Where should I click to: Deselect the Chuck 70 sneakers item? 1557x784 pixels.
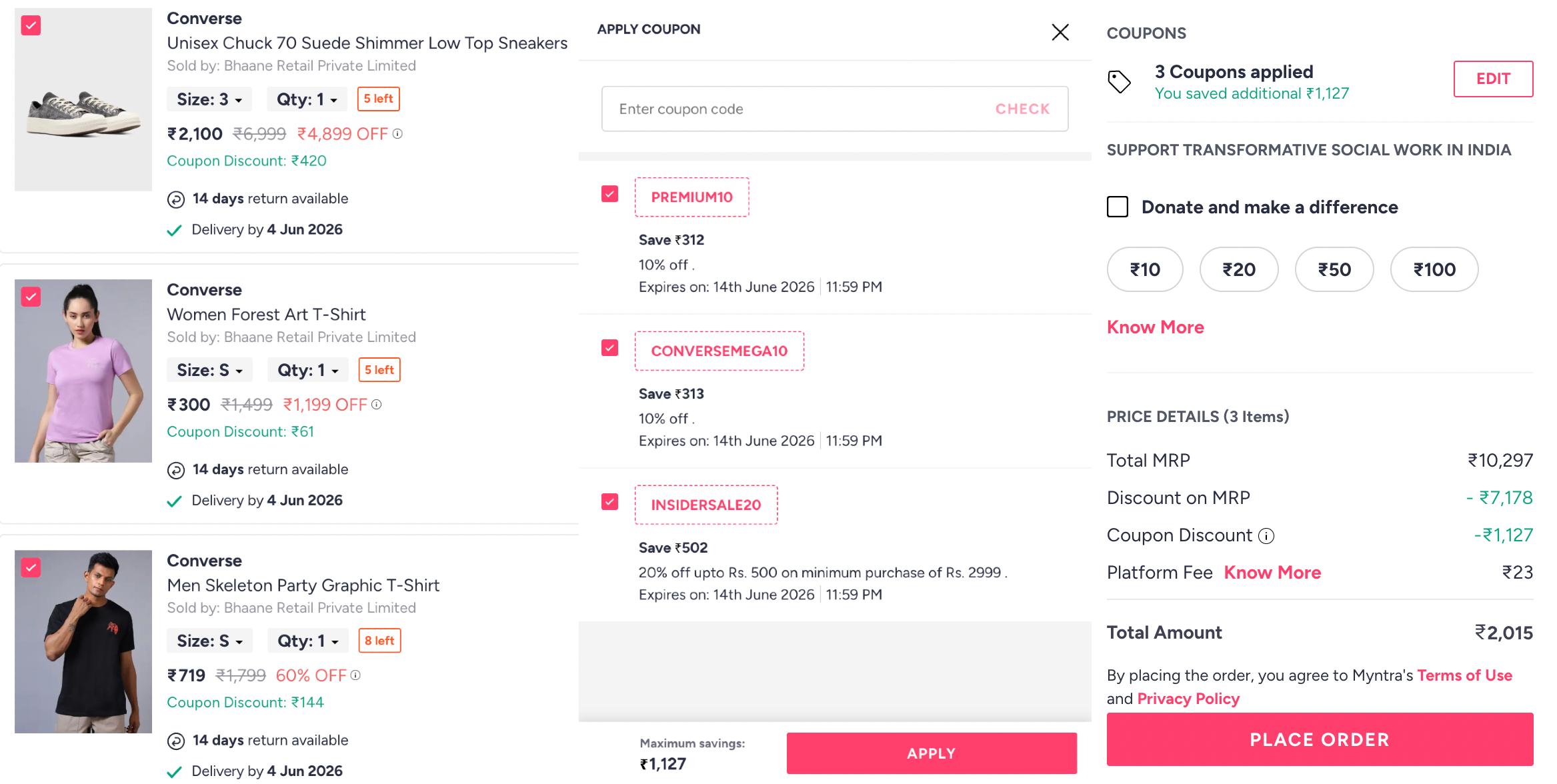click(x=31, y=25)
